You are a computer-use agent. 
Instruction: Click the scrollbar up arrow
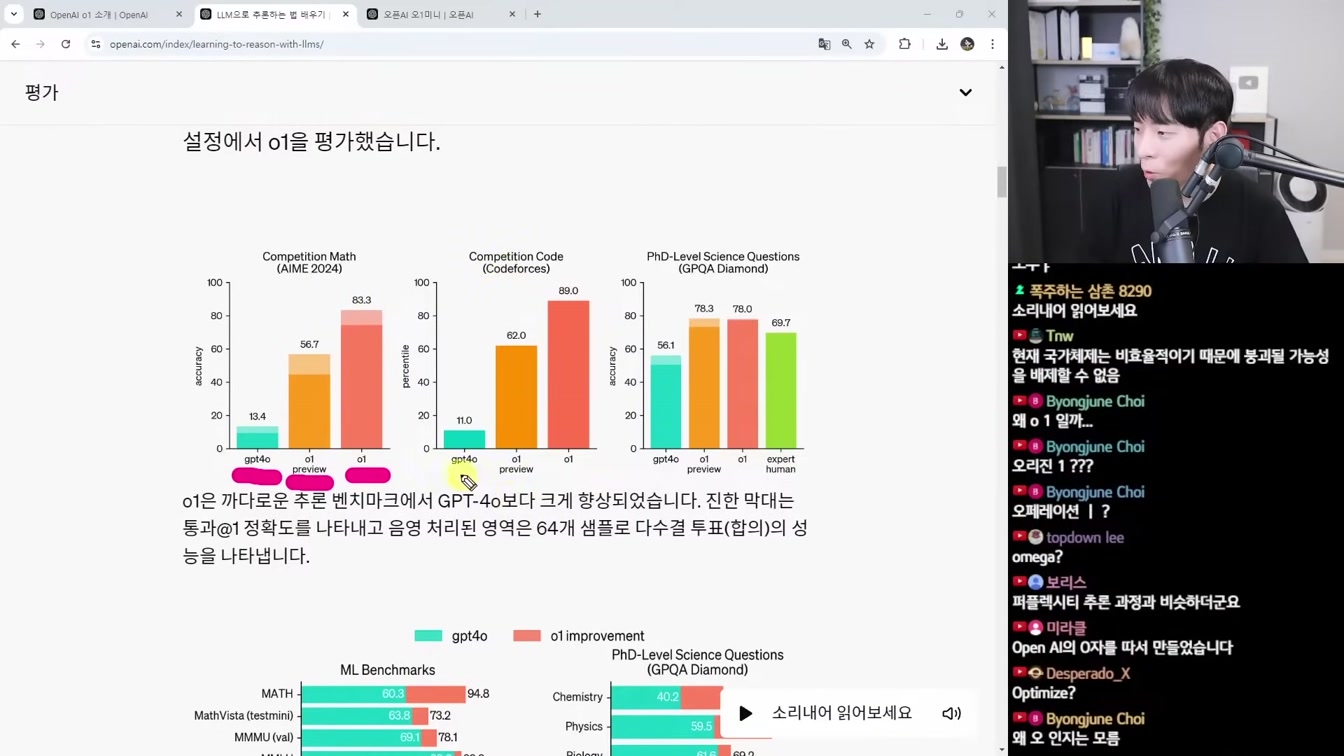click(x=1002, y=67)
